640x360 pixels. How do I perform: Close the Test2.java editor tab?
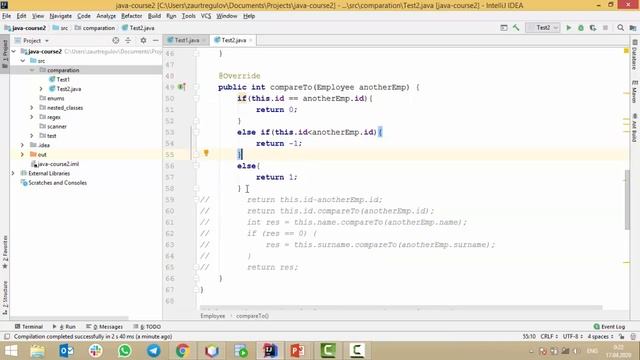[251, 40]
